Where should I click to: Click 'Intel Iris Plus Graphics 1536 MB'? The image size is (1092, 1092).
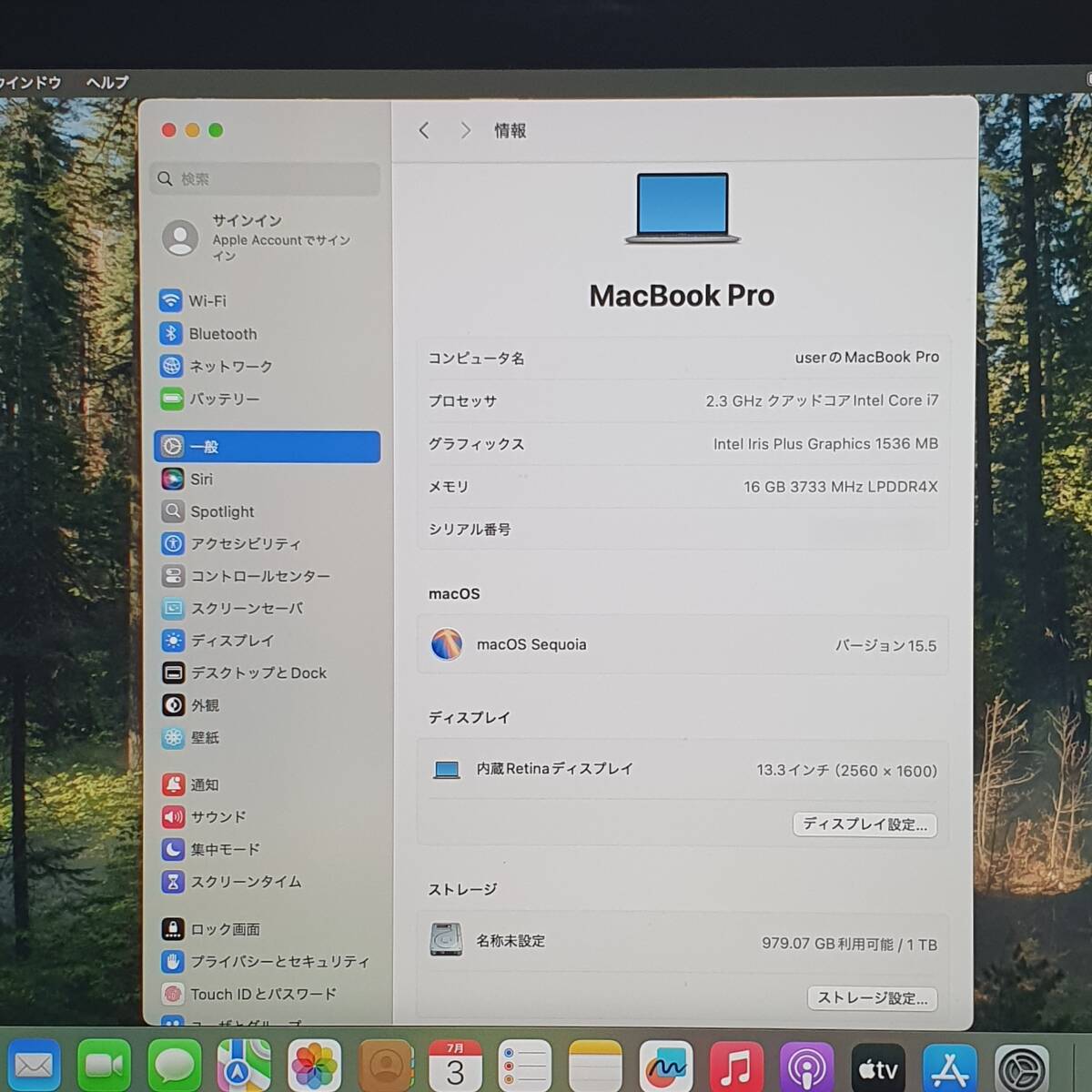(x=825, y=444)
